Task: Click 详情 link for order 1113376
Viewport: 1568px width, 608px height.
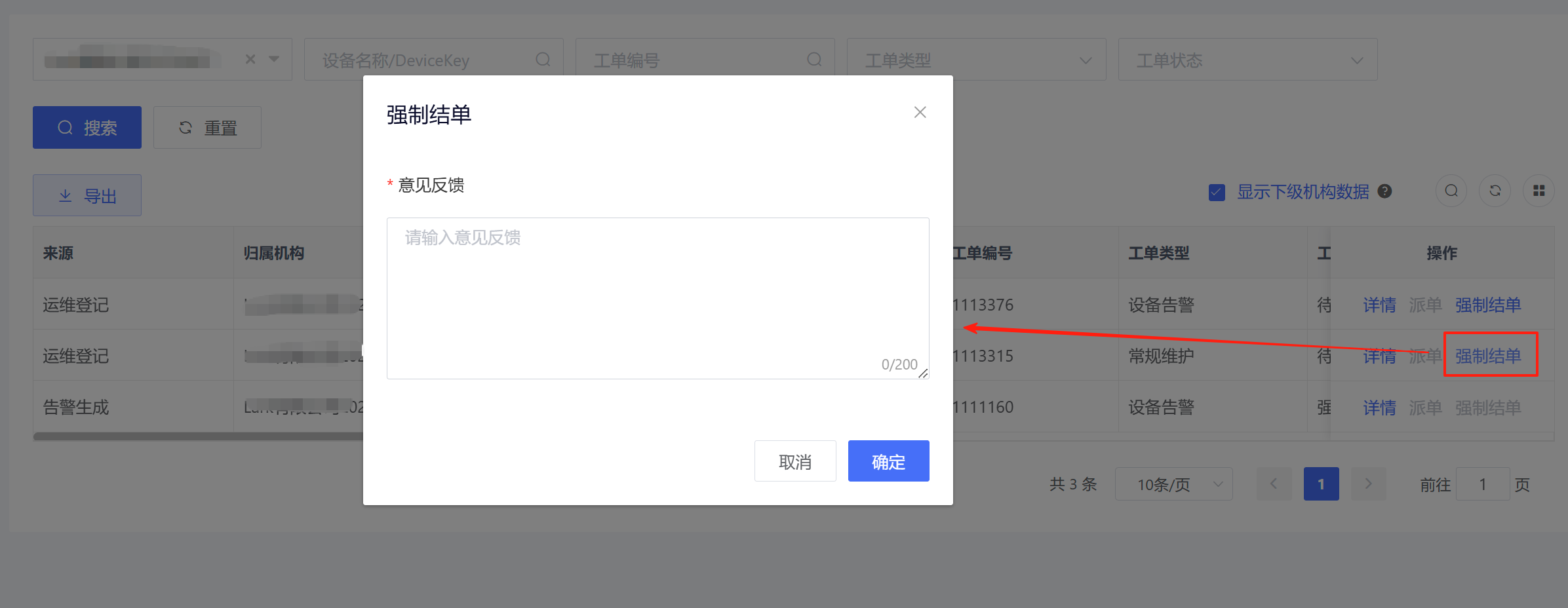Action: click(1379, 305)
